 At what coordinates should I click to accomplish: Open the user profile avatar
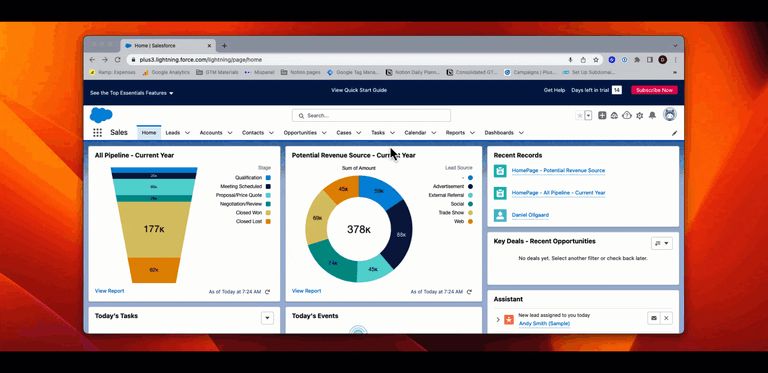[670, 115]
